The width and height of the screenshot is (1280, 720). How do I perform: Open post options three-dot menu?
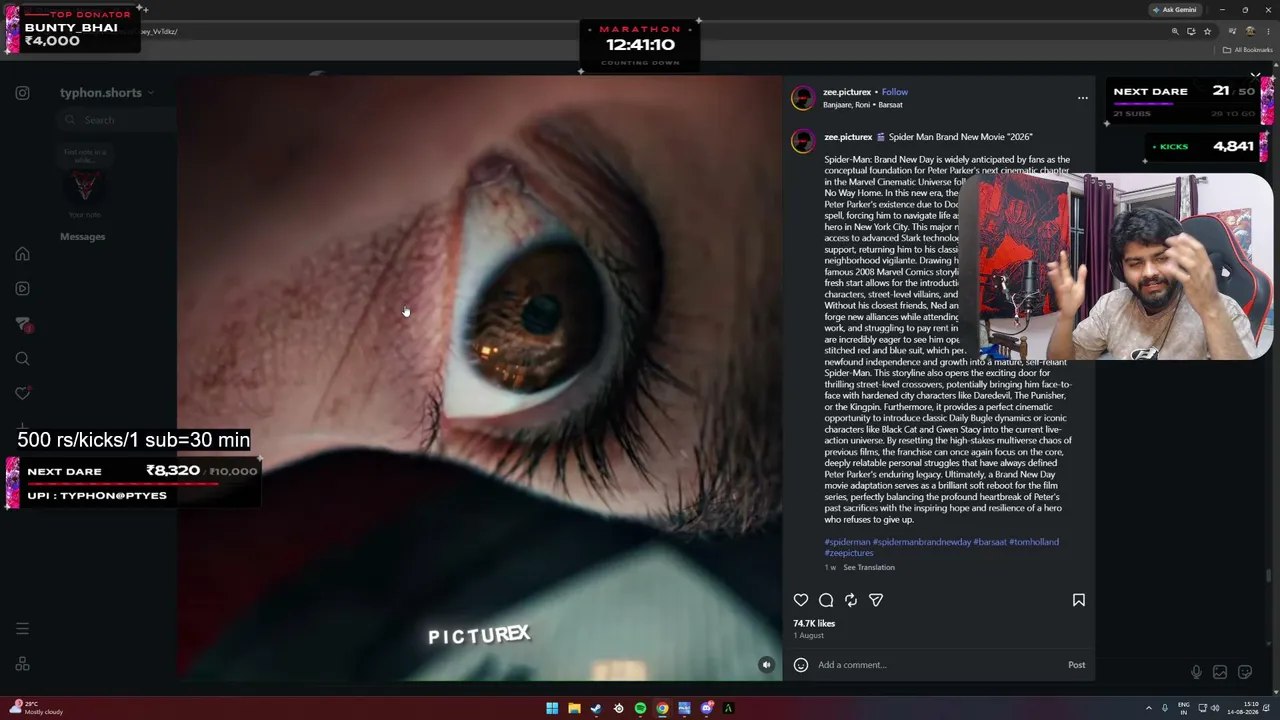pos(1083,98)
